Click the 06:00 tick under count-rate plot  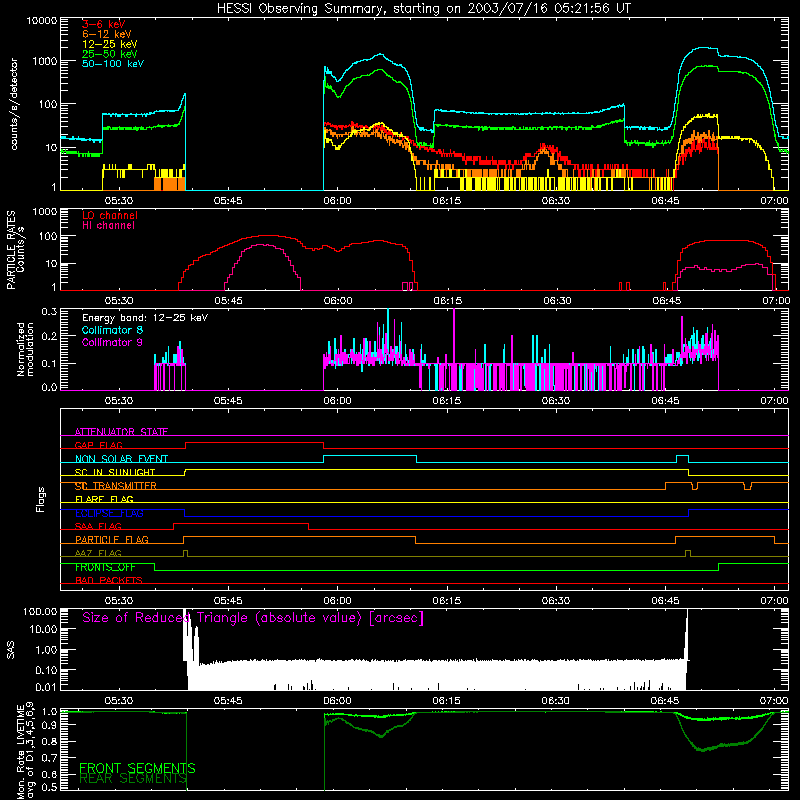pyautogui.click(x=337, y=201)
